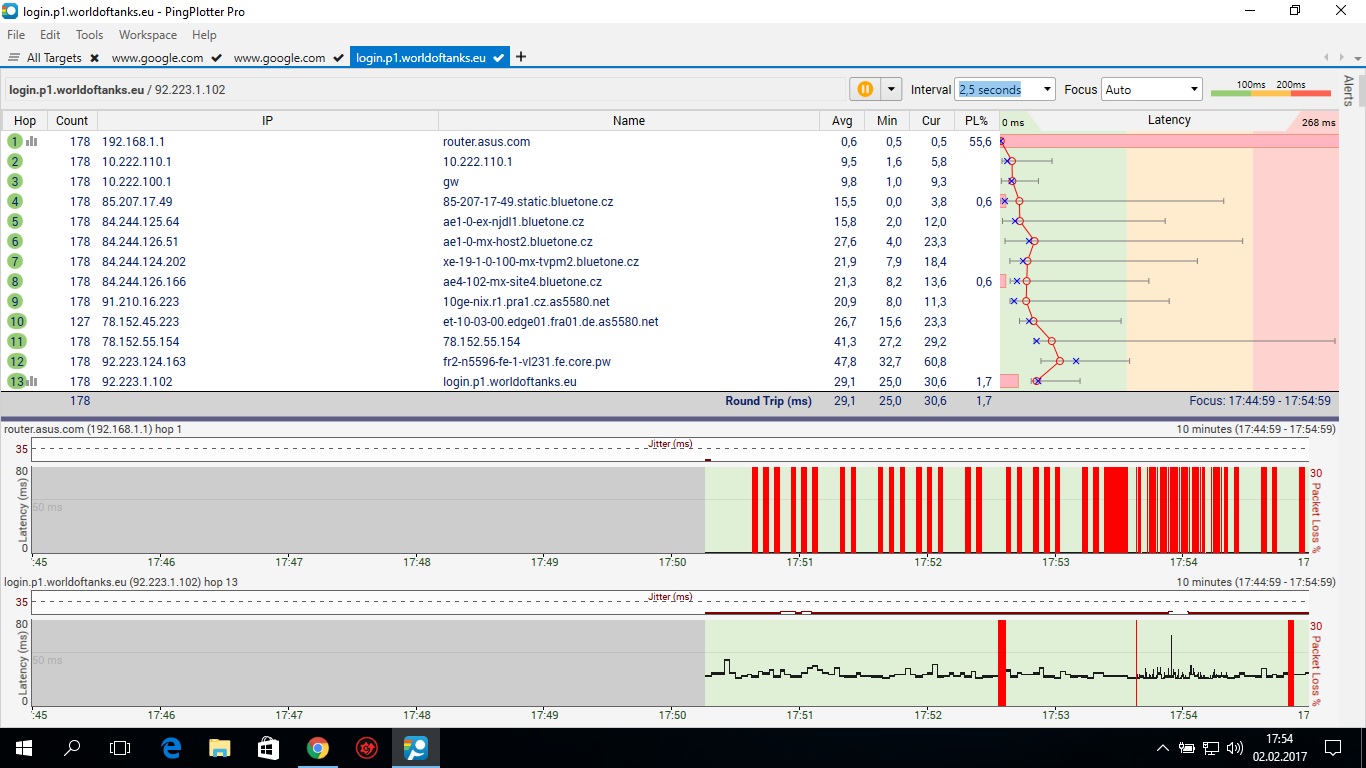
Task: Open the dropdown arrow beside the pause button
Action: coord(890,89)
